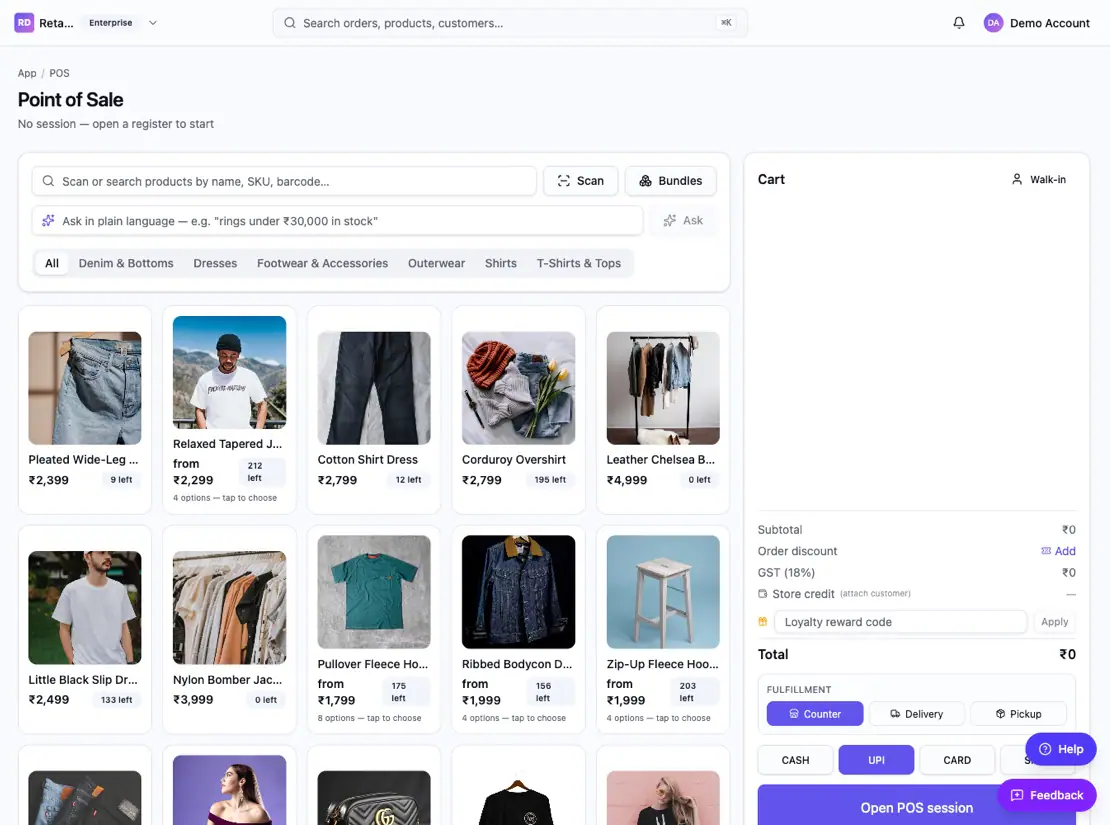Click the Walk-in customer button
The width and height of the screenshot is (1110, 825).
click(x=1039, y=179)
